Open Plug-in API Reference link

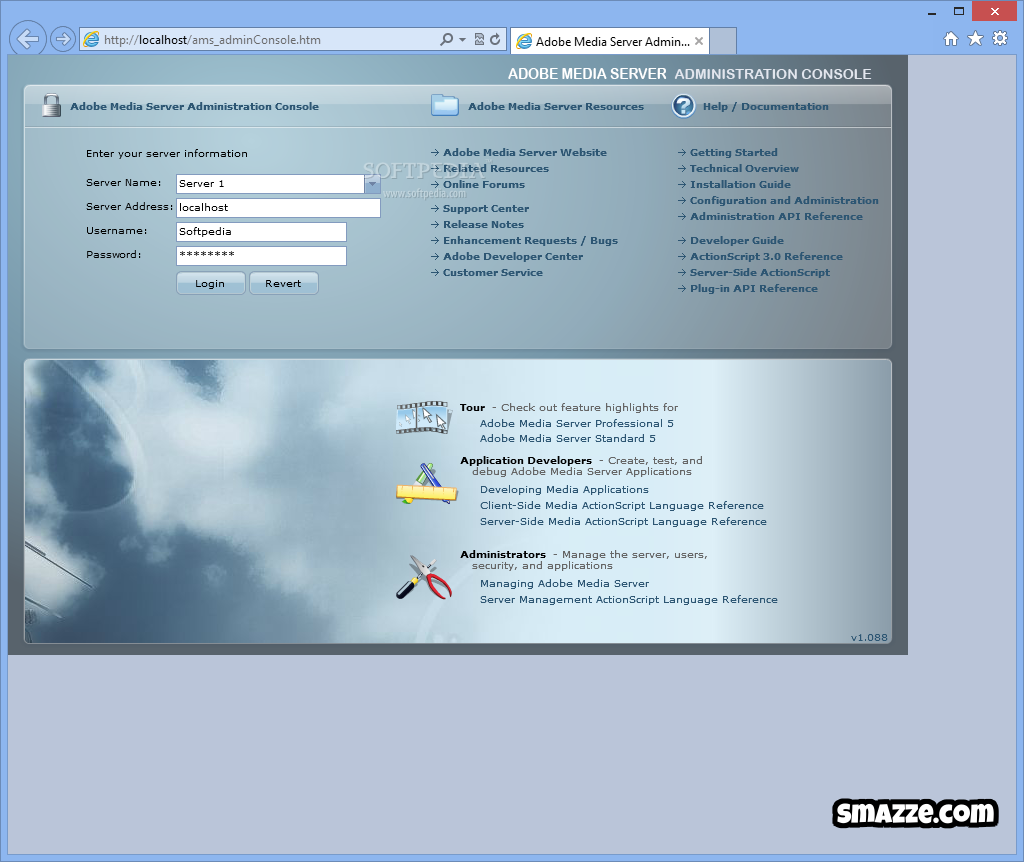pos(754,289)
